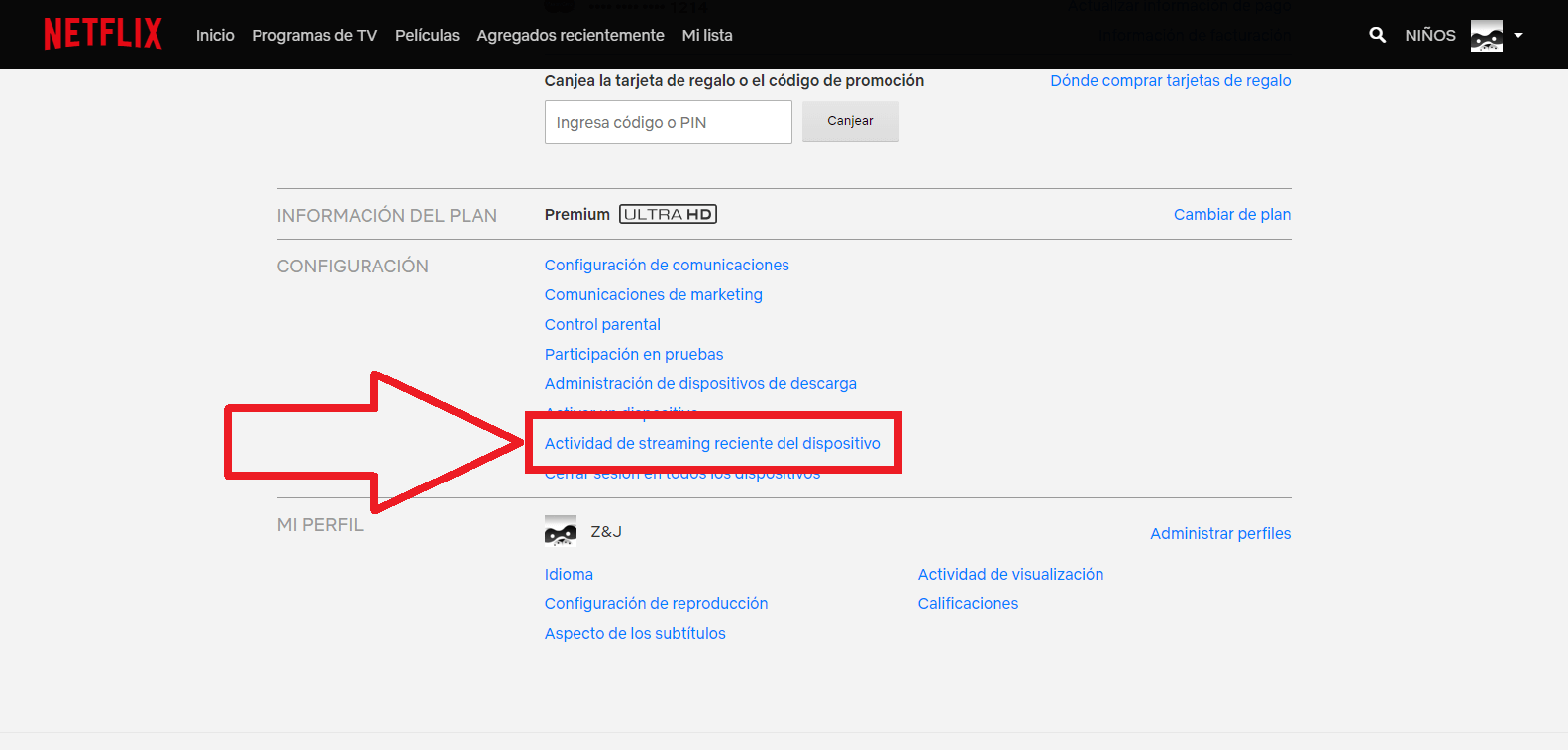Click the Premium plan name
The width and height of the screenshot is (1568, 750).
[x=577, y=215]
